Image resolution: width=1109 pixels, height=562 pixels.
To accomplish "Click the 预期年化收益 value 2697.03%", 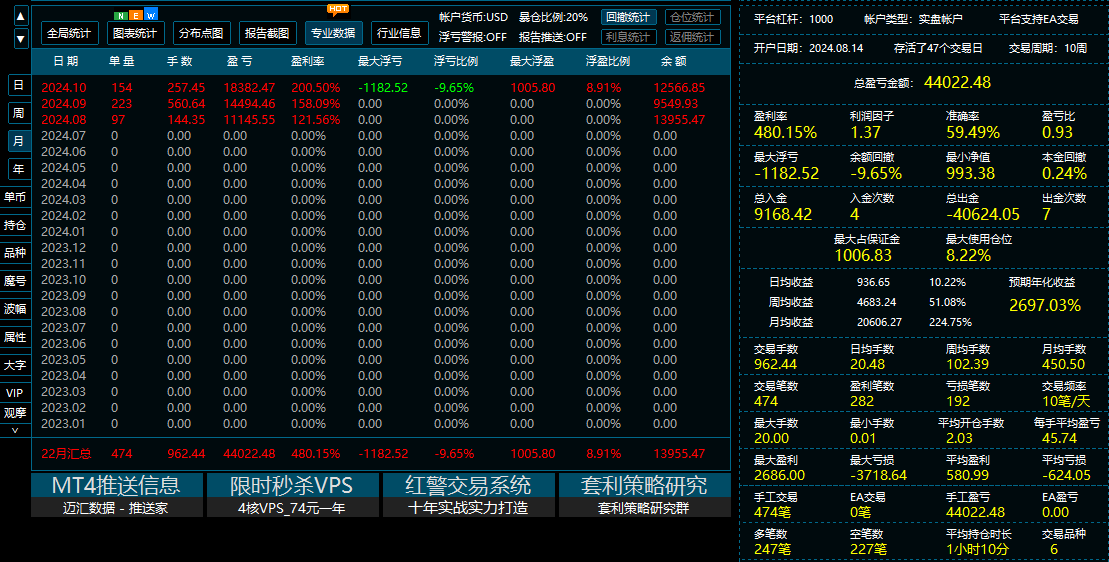I will click(1045, 305).
